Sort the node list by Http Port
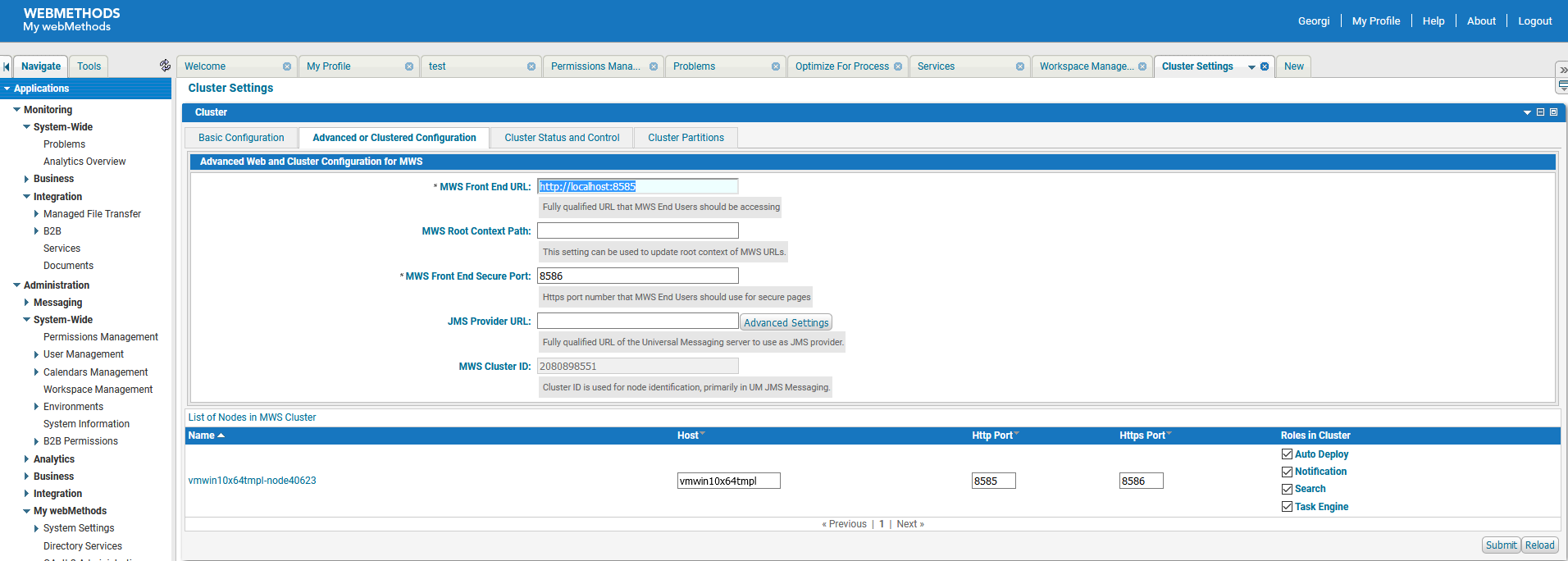 tap(995, 436)
